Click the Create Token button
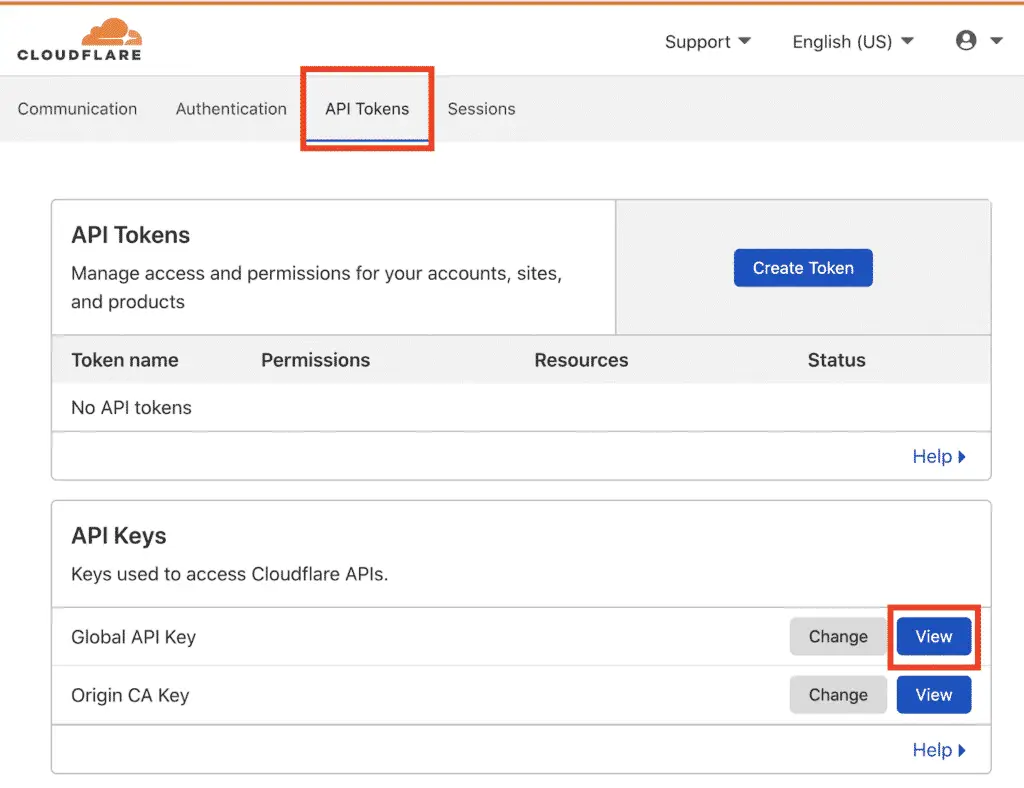The width and height of the screenshot is (1024, 788). pyautogui.click(x=803, y=268)
